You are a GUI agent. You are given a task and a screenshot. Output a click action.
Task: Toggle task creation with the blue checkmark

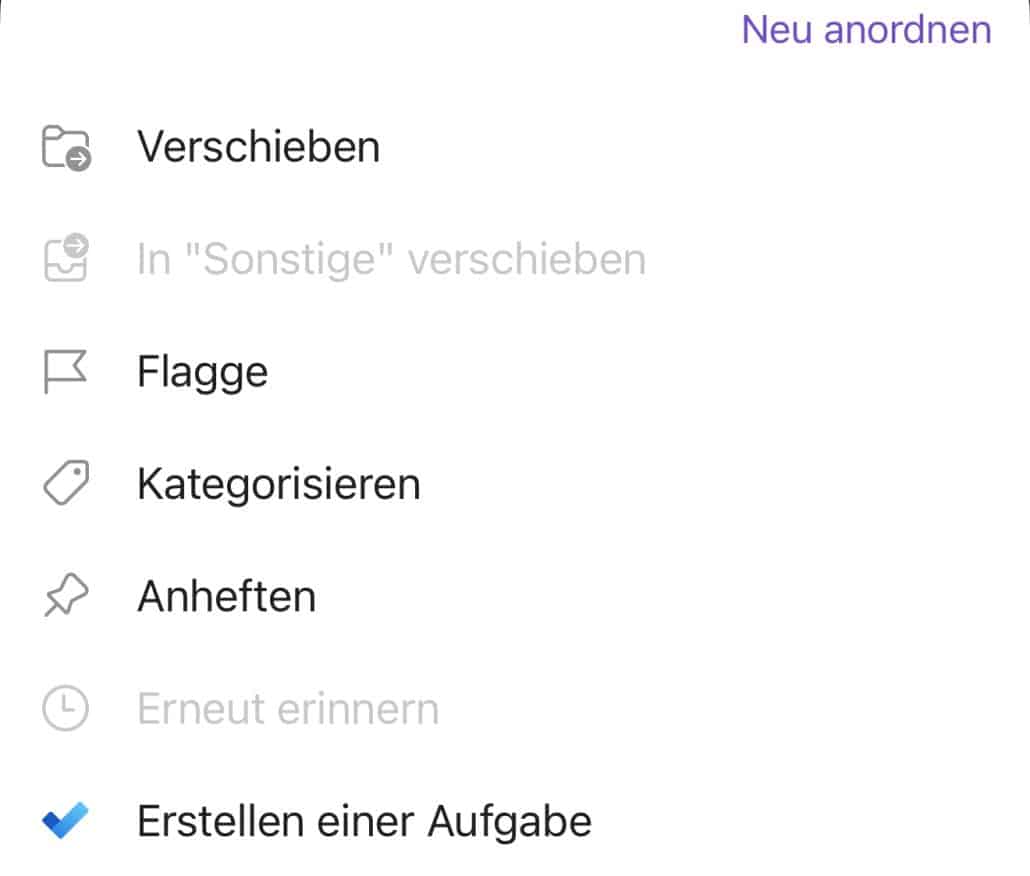click(64, 819)
